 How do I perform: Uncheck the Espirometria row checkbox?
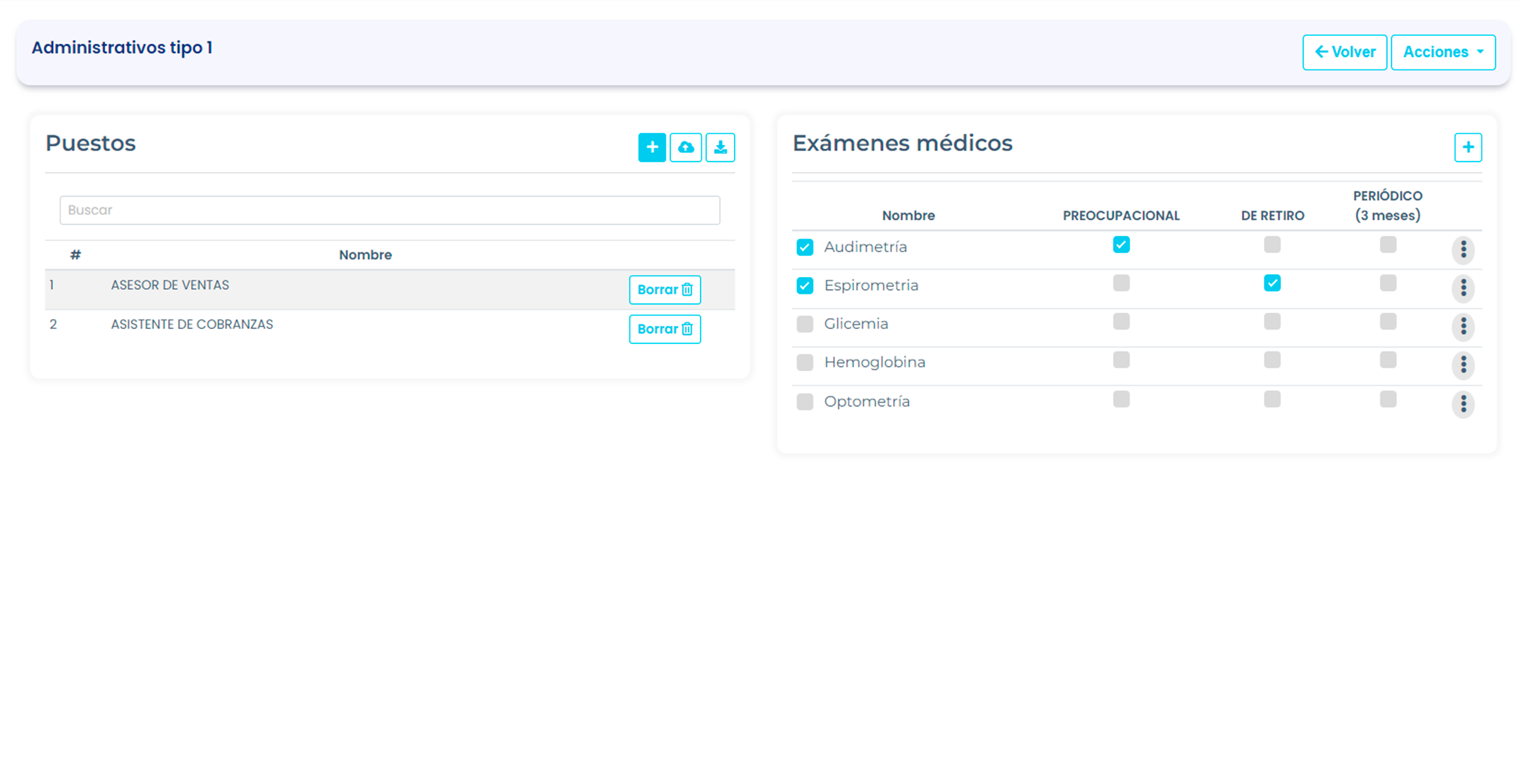pos(804,286)
